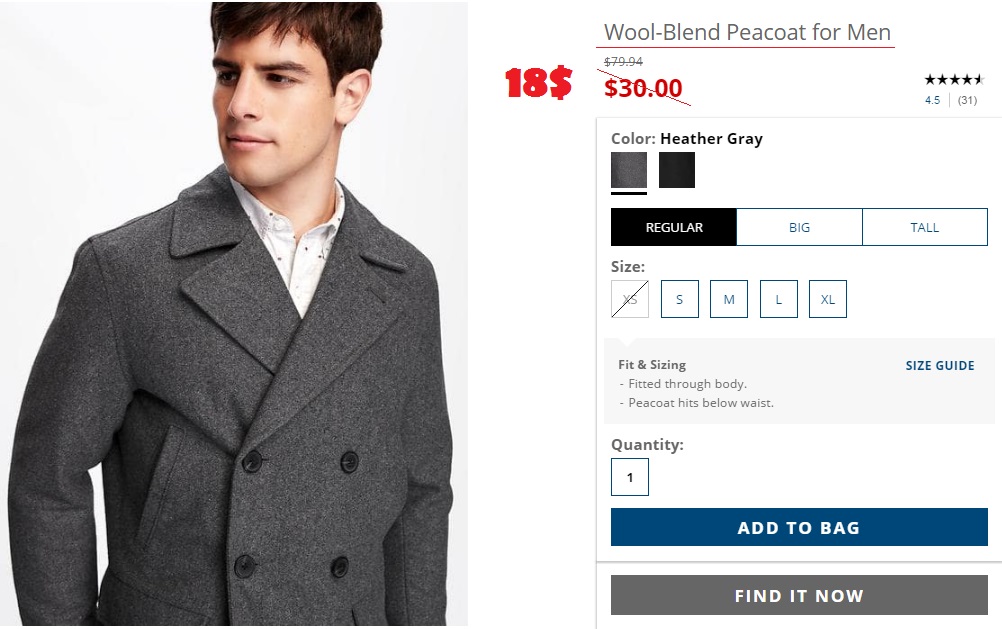Viewport: 1002px width, 629px height.
Task: Switch to the Tall fit tab
Action: click(924, 228)
